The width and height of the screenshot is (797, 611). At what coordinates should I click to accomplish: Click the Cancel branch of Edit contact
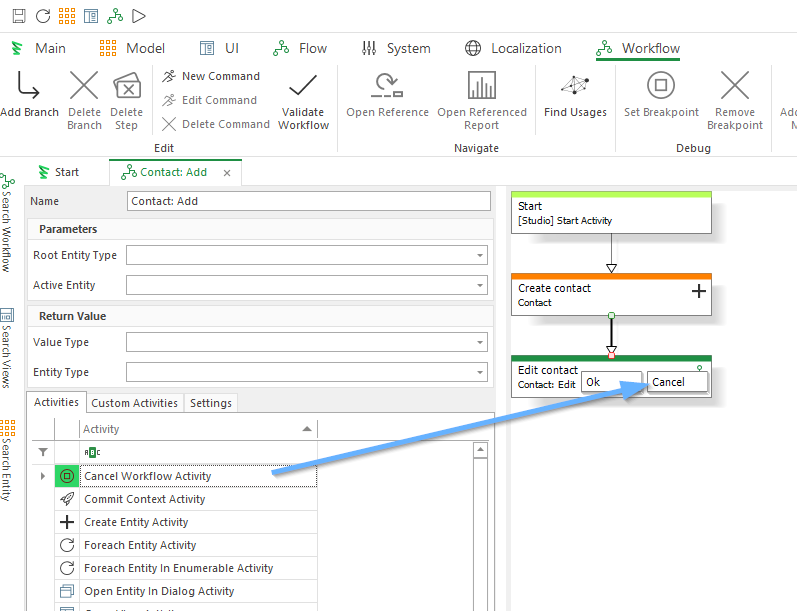pyautogui.click(x=677, y=382)
